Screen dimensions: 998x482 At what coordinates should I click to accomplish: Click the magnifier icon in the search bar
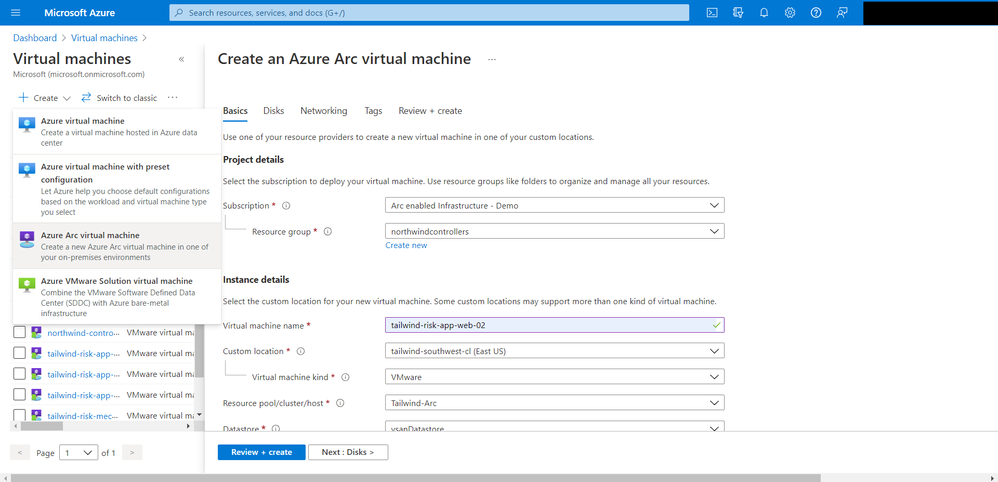179,13
